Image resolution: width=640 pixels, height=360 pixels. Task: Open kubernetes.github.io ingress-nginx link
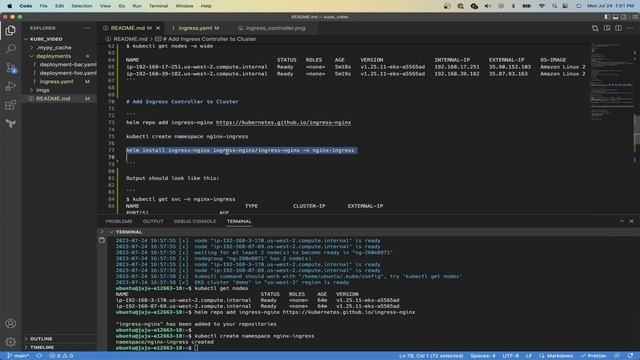(283, 122)
